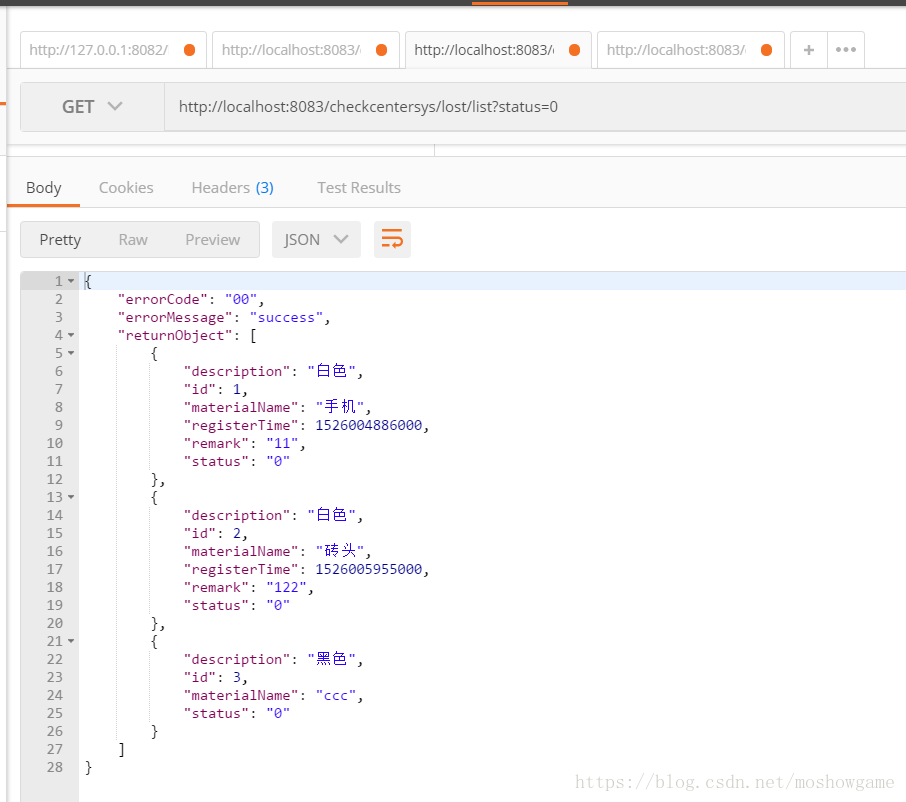Click the value 1526005955000

tap(369, 569)
